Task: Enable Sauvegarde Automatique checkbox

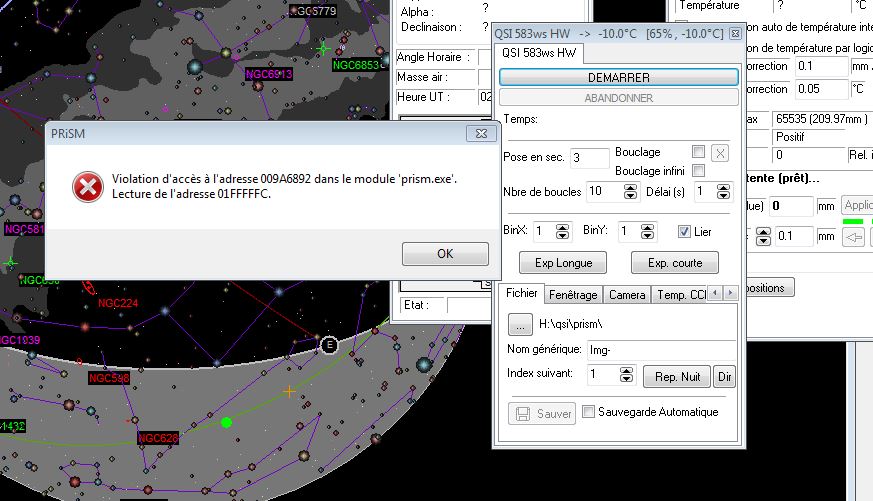Action: (x=588, y=412)
